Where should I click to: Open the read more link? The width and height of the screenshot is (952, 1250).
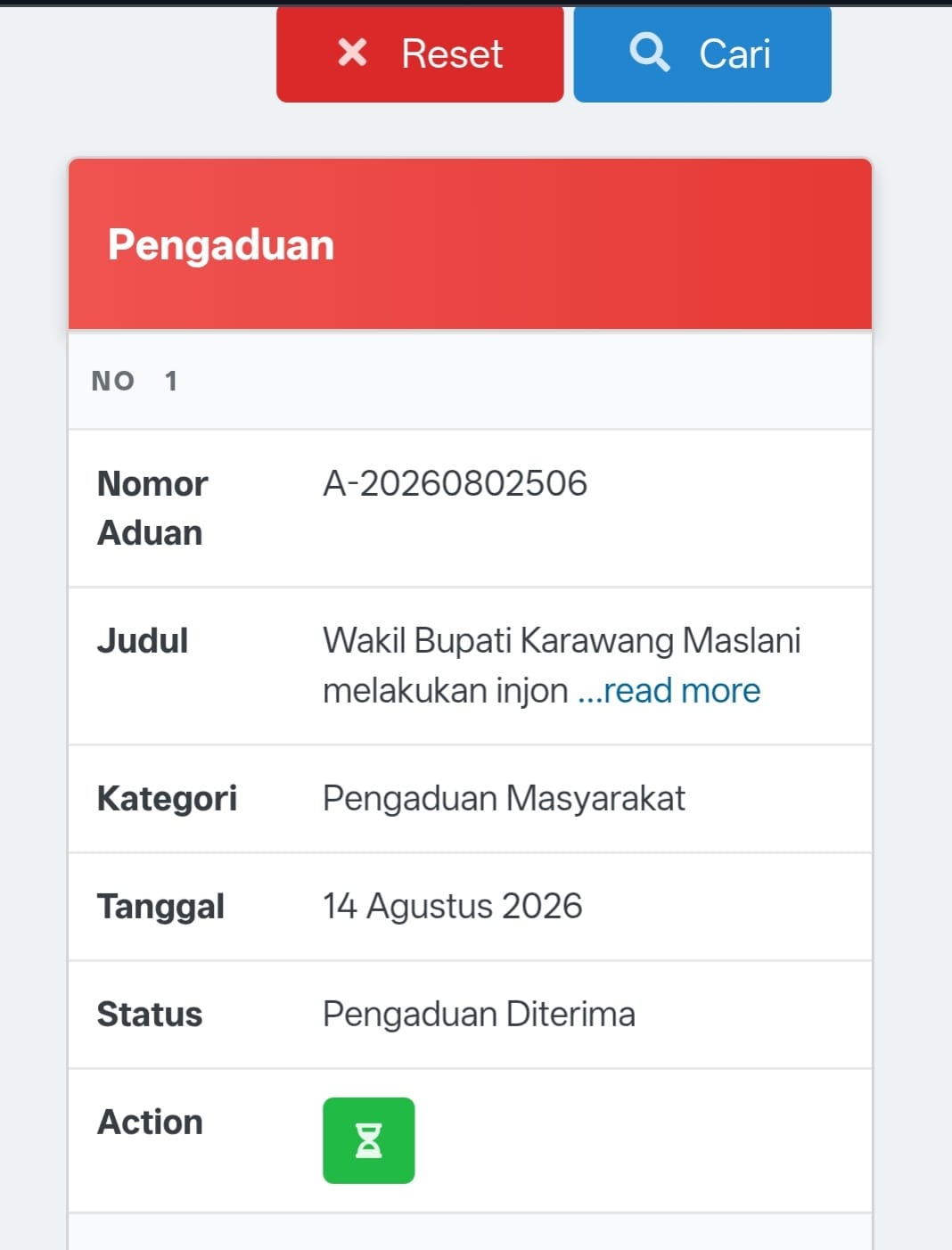coord(669,690)
